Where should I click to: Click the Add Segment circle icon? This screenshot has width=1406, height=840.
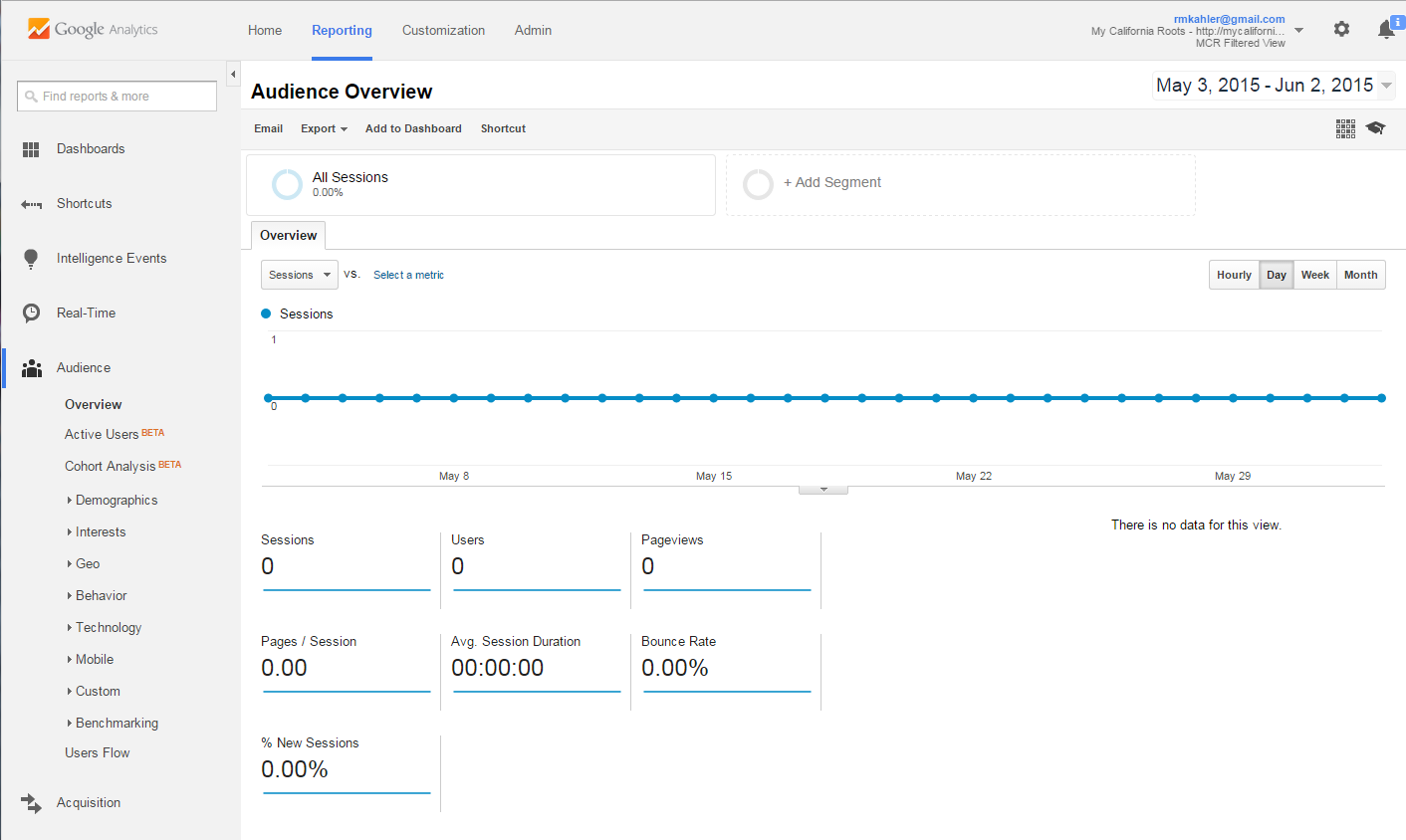click(x=758, y=184)
